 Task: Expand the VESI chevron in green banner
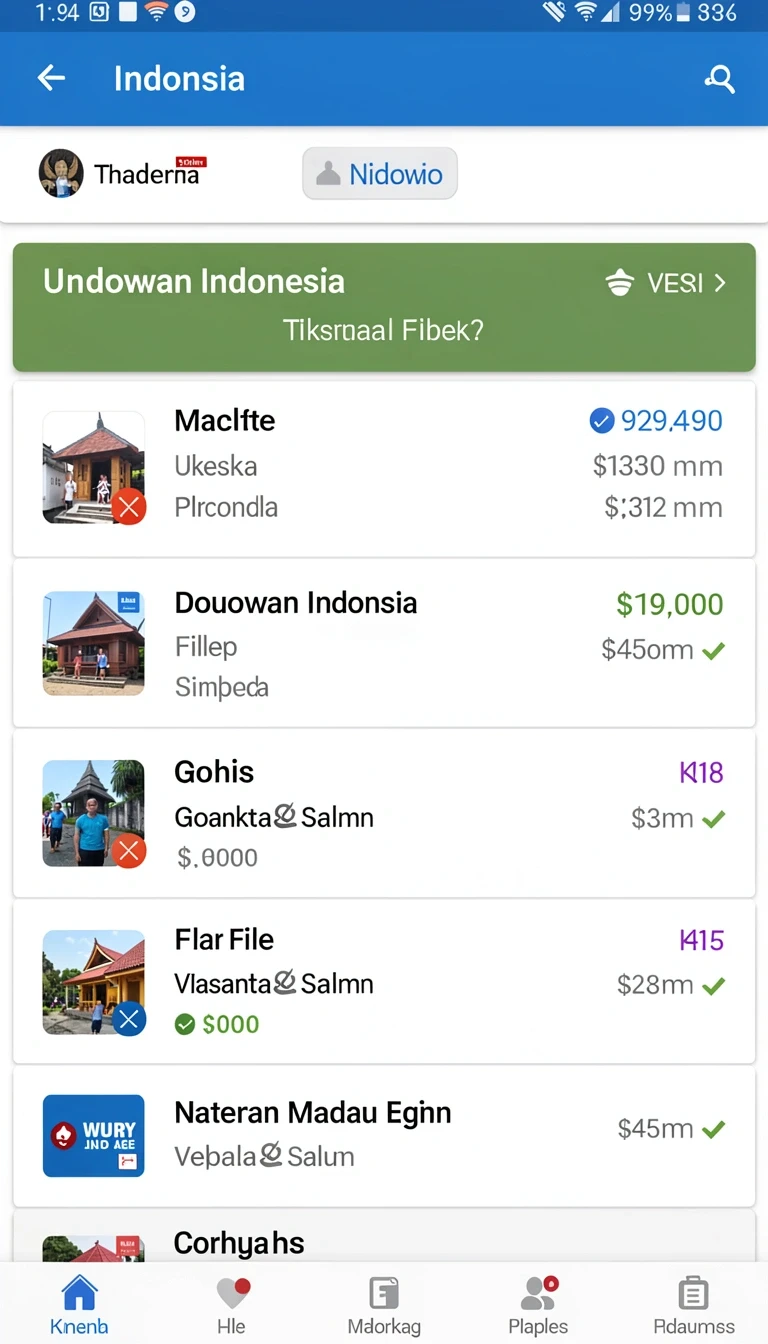click(x=719, y=283)
